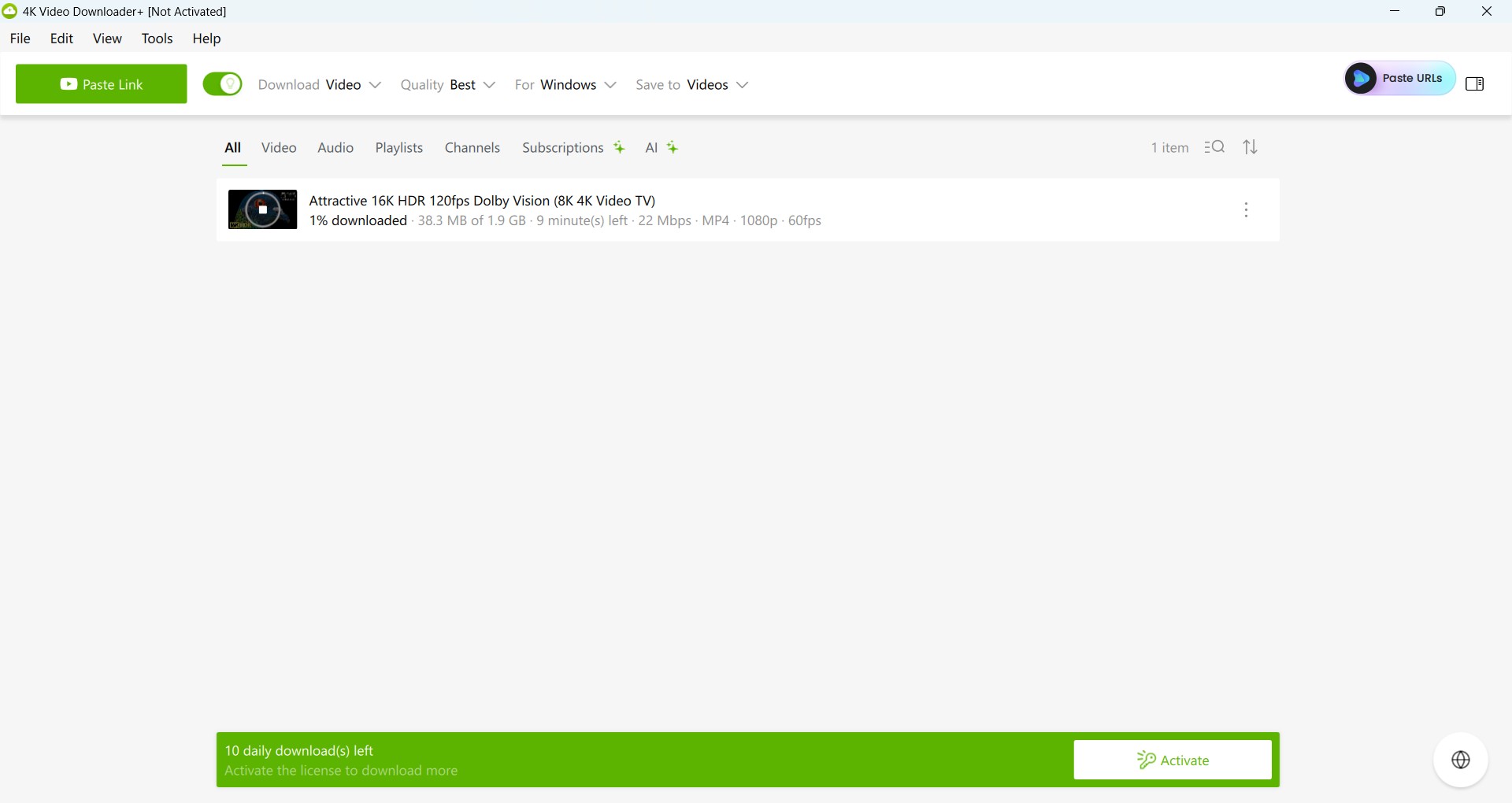This screenshot has width=1512, height=803.
Task: Click the sort order arrows icon
Action: coord(1251,147)
